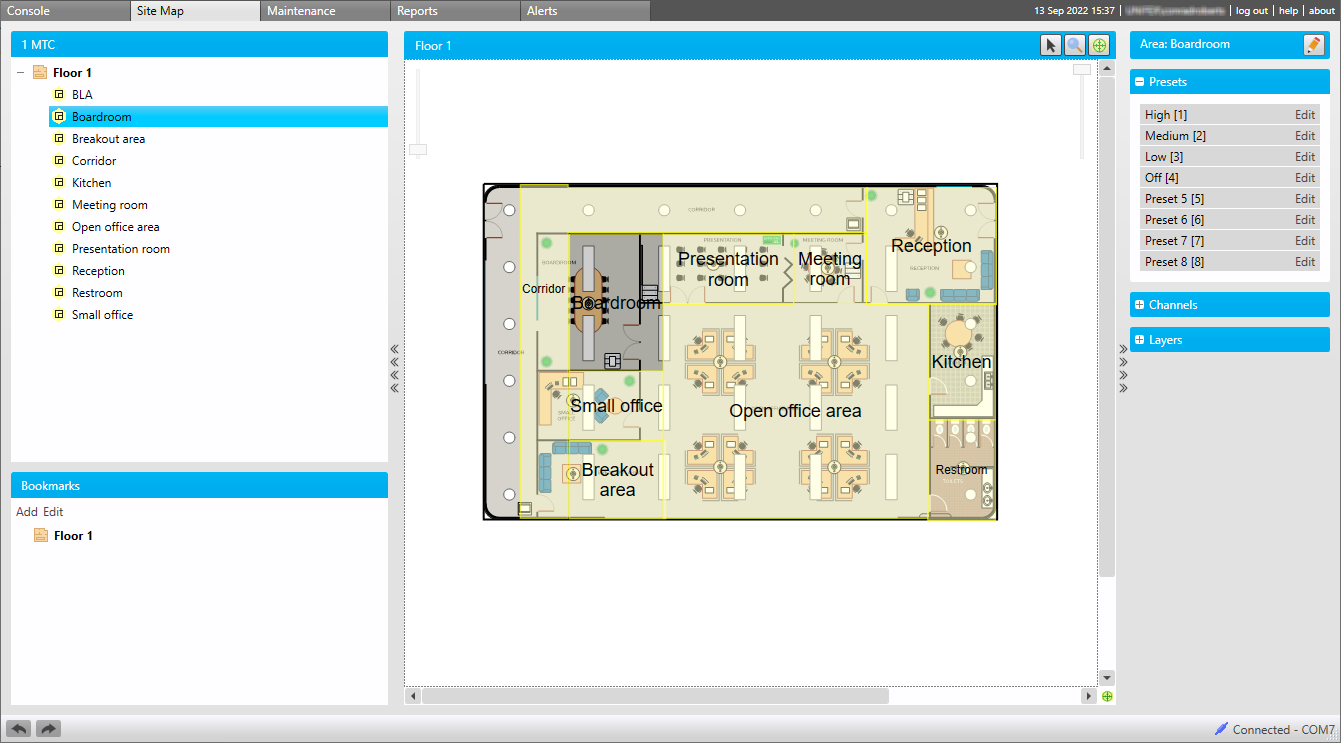Expand the Layers section

(x=1139, y=340)
